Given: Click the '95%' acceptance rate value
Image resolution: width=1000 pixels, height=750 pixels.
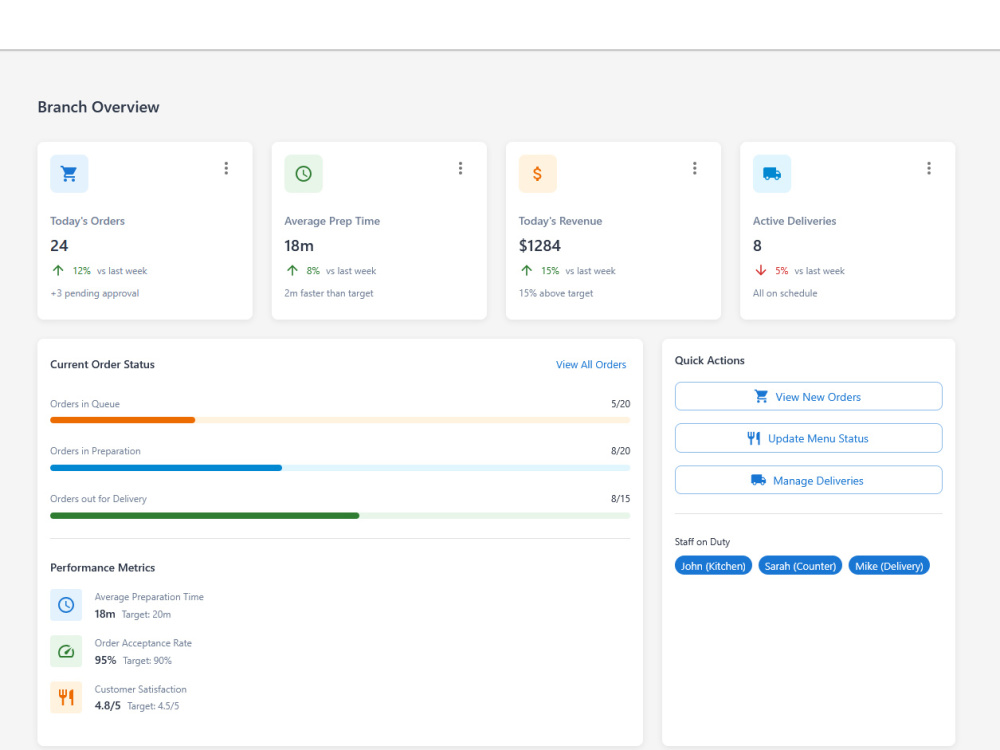Looking at the screenshot, I should click(105, 660).
